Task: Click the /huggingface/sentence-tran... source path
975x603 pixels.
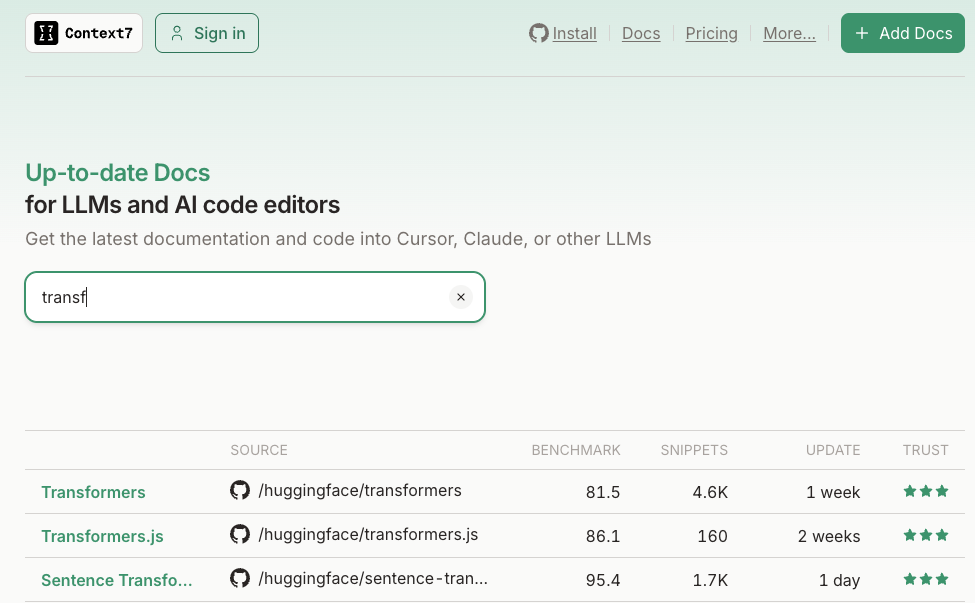Action: (373, 579)
